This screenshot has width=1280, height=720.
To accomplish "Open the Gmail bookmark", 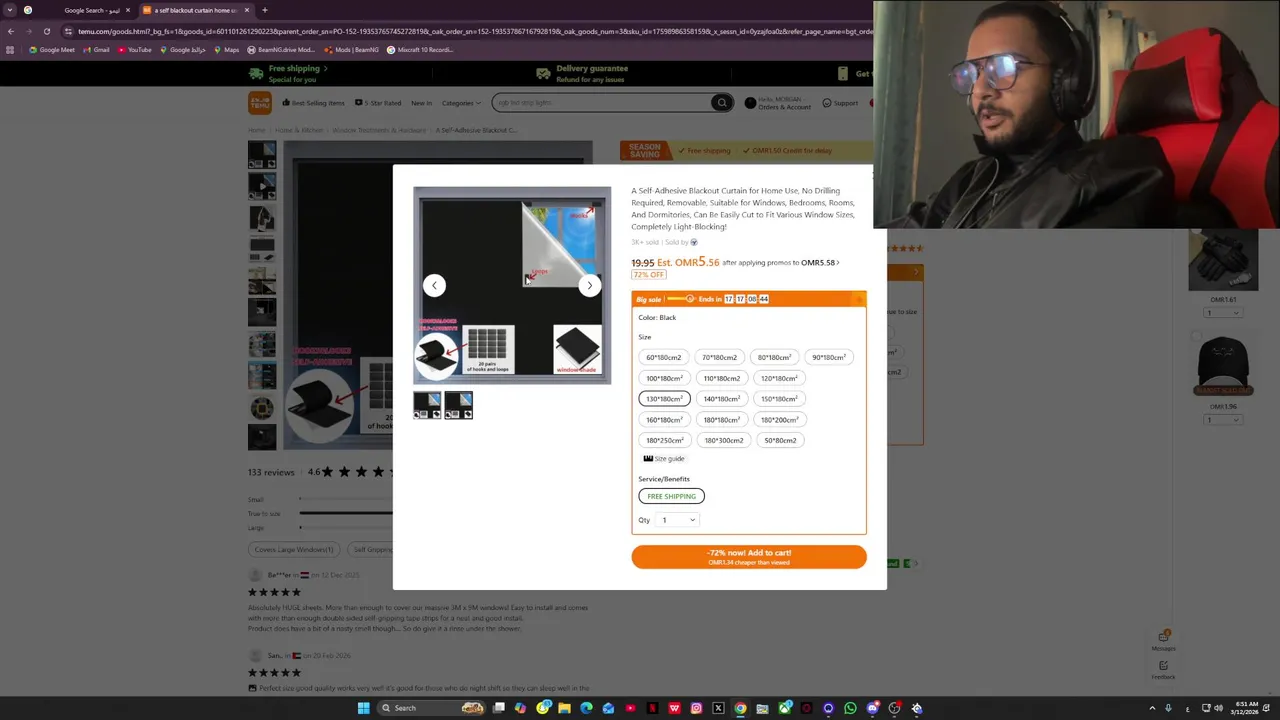I will point(97,50).
